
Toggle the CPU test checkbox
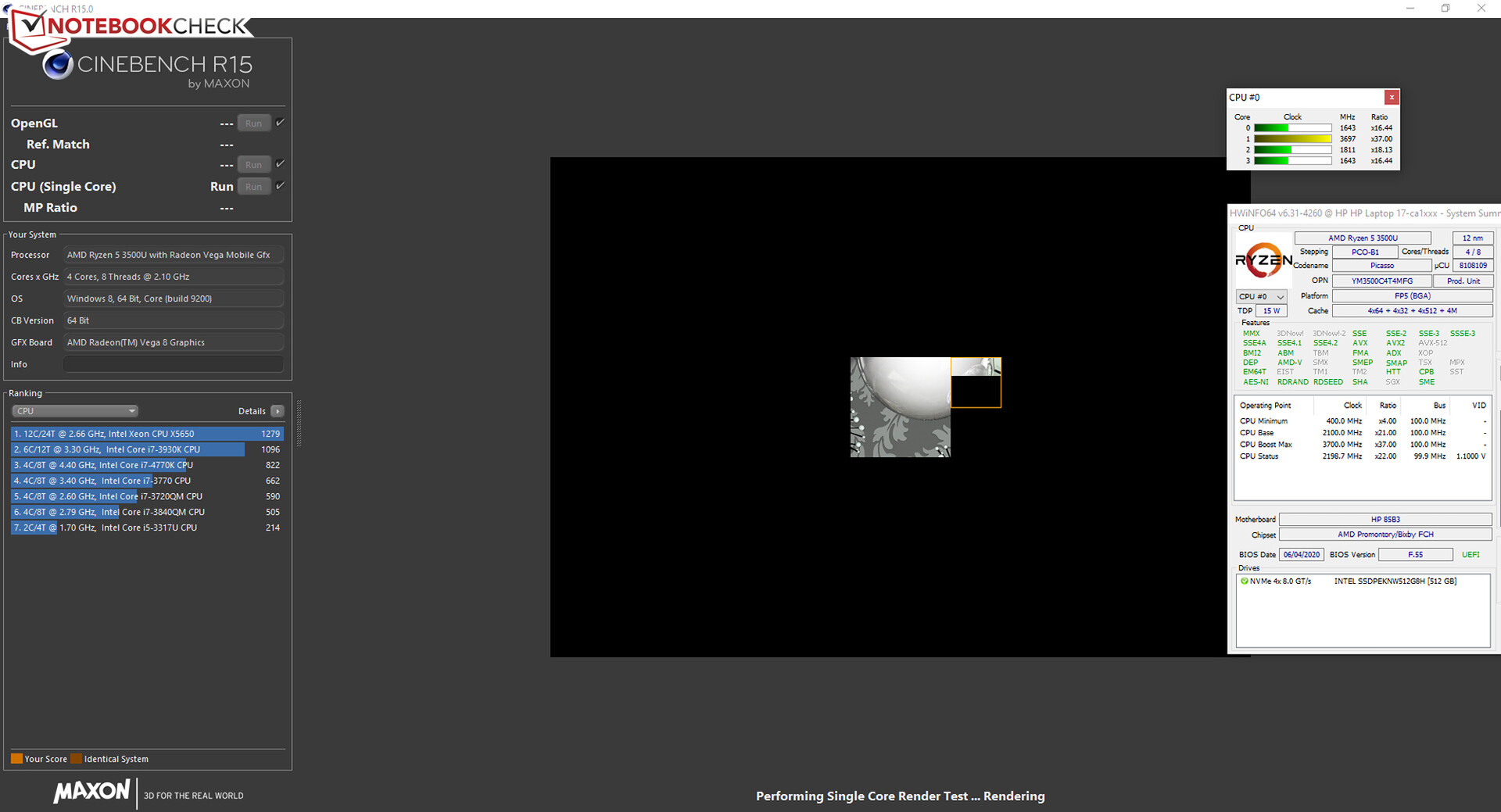tap(280, 164)
